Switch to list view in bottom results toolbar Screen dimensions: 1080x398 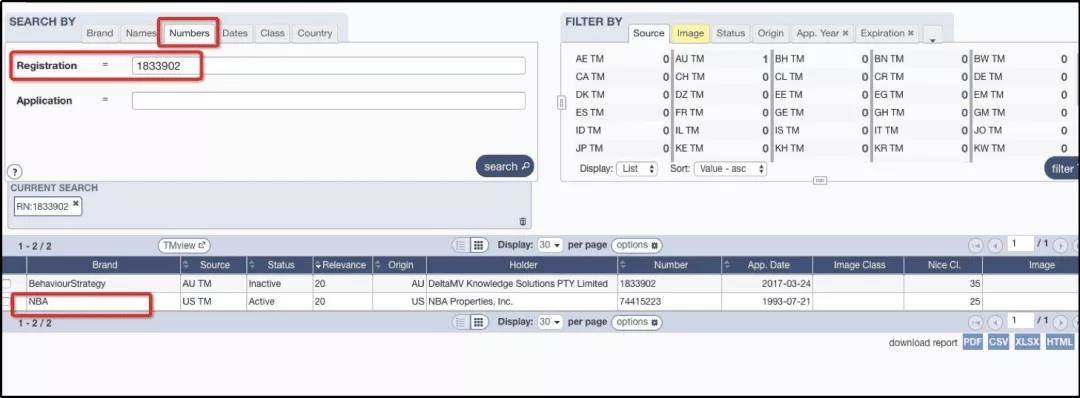coord(460,322)
